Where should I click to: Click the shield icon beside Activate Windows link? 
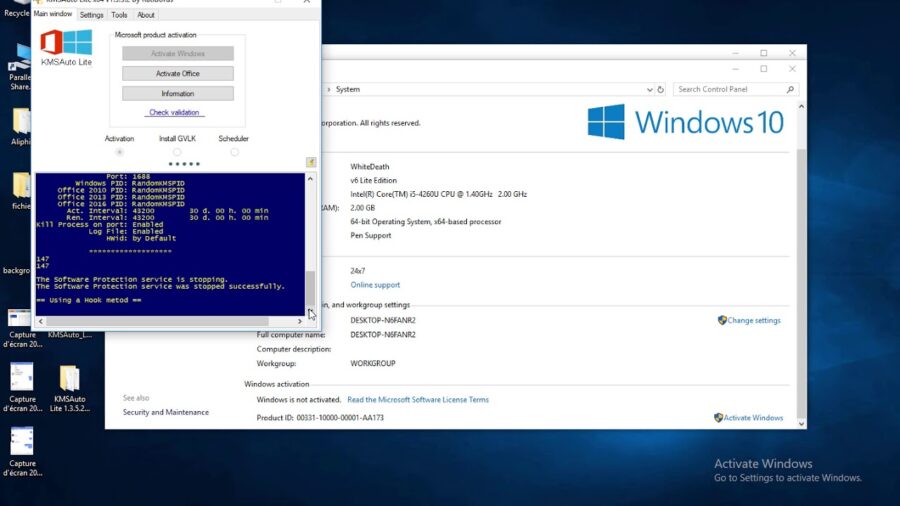pos(718,417)
